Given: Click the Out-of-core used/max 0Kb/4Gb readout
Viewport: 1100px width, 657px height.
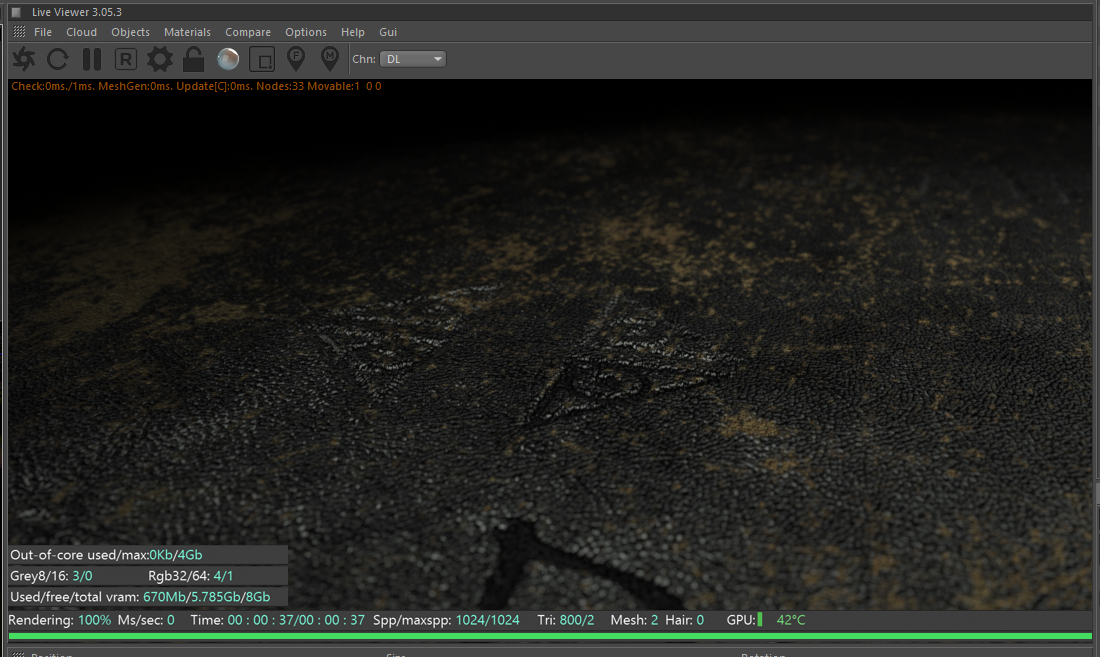Looking at the screenshot, I should pyautogui.click(x=106, y=555).
